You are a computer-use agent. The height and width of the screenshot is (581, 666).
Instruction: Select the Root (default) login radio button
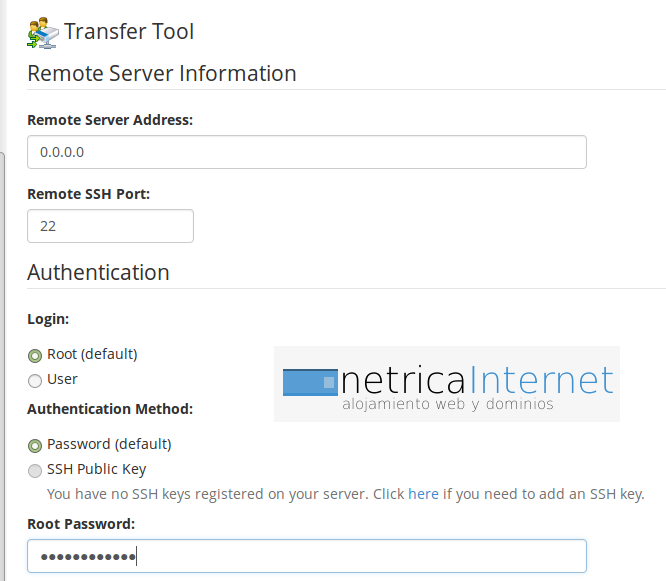(x=35, y=355)
